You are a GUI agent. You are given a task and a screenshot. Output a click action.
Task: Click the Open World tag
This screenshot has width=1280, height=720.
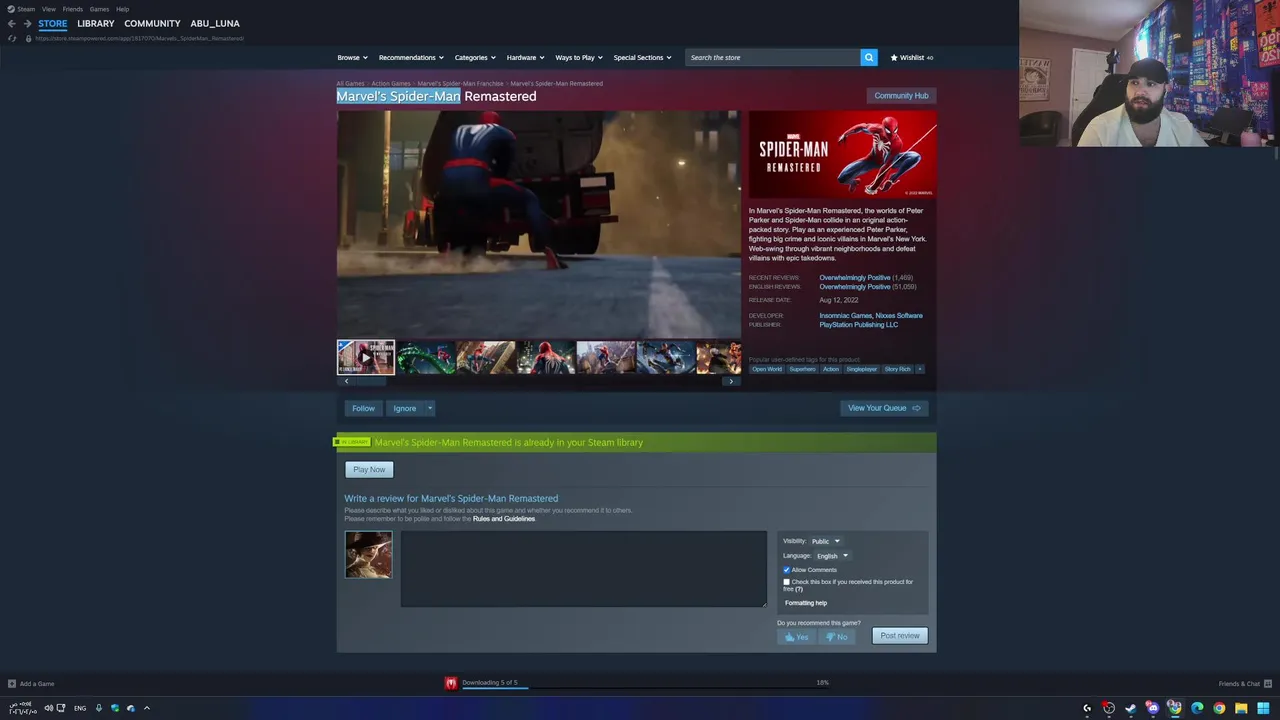tap(767, 369)
